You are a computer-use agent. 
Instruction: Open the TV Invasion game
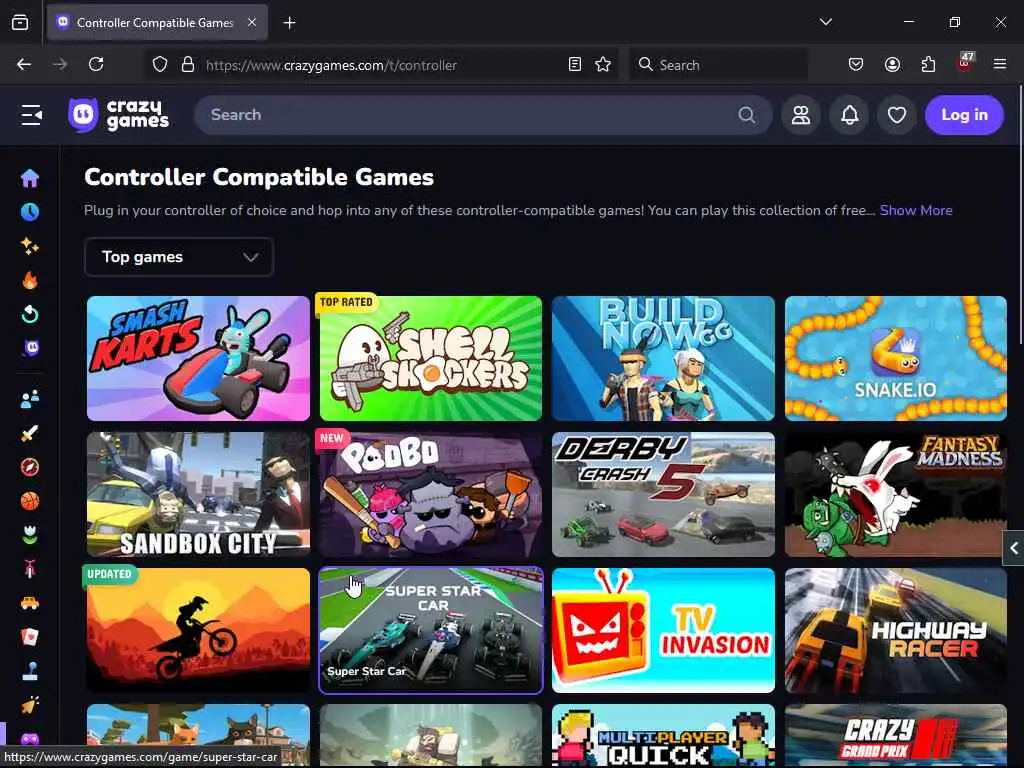pyautogui.click(x=664, y=630)
